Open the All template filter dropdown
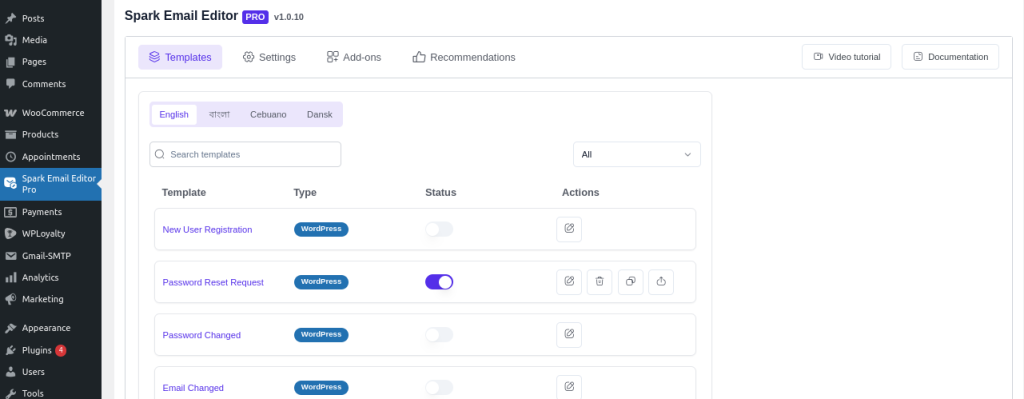 [637, 154]
